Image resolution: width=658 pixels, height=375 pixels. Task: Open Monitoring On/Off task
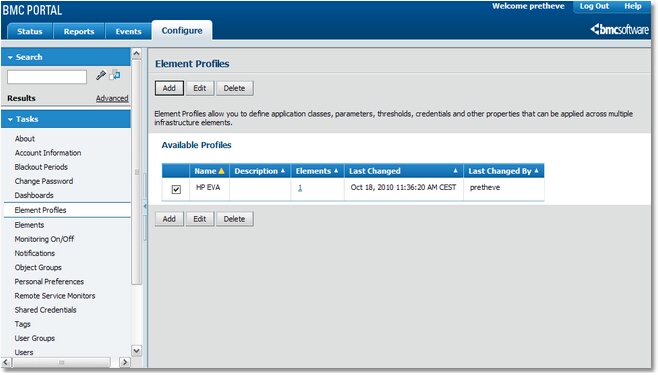click(44, 239)
